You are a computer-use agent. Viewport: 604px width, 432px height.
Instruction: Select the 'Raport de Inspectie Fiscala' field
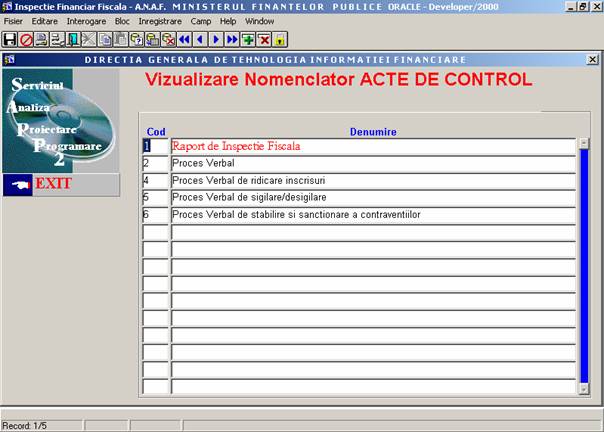pyautogui.click(x=372, y=146)
